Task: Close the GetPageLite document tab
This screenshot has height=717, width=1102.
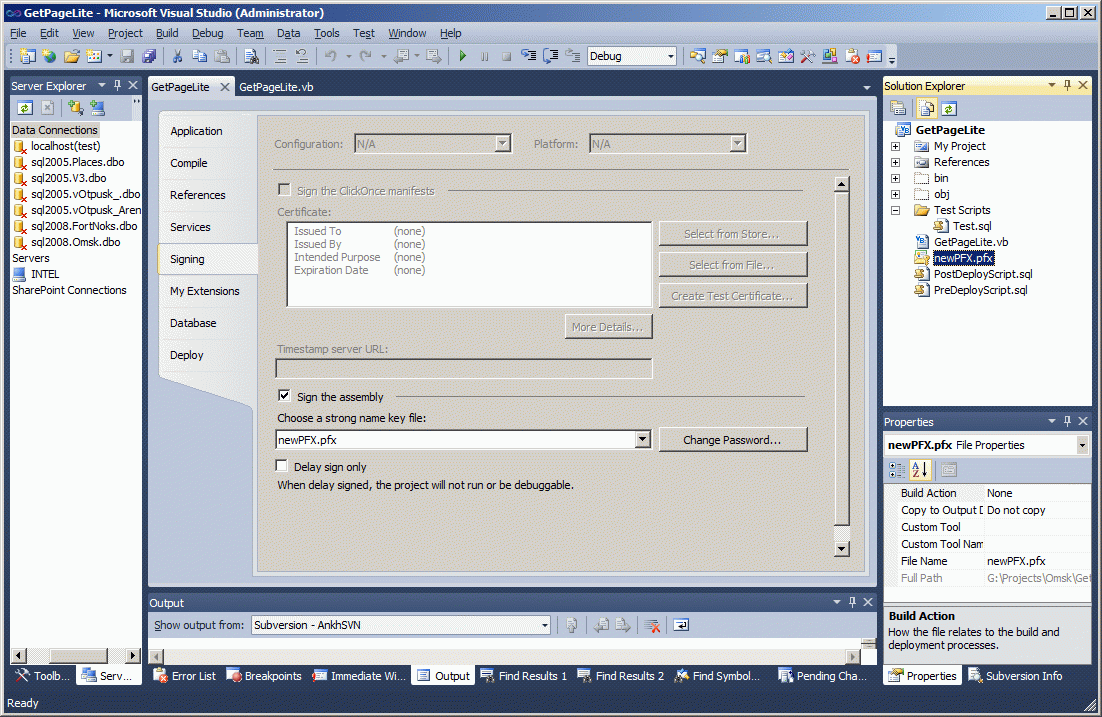Action: (x=225, y=86)
